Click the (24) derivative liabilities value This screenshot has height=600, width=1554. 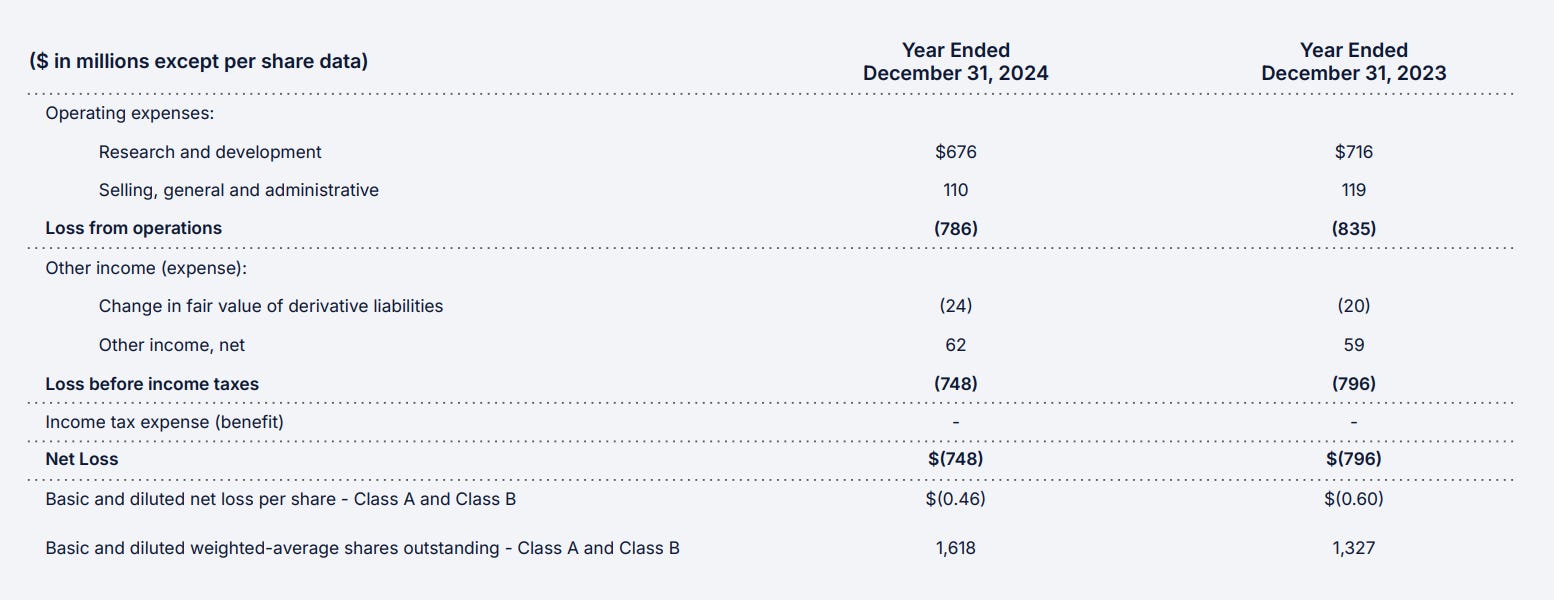point(955,306)
